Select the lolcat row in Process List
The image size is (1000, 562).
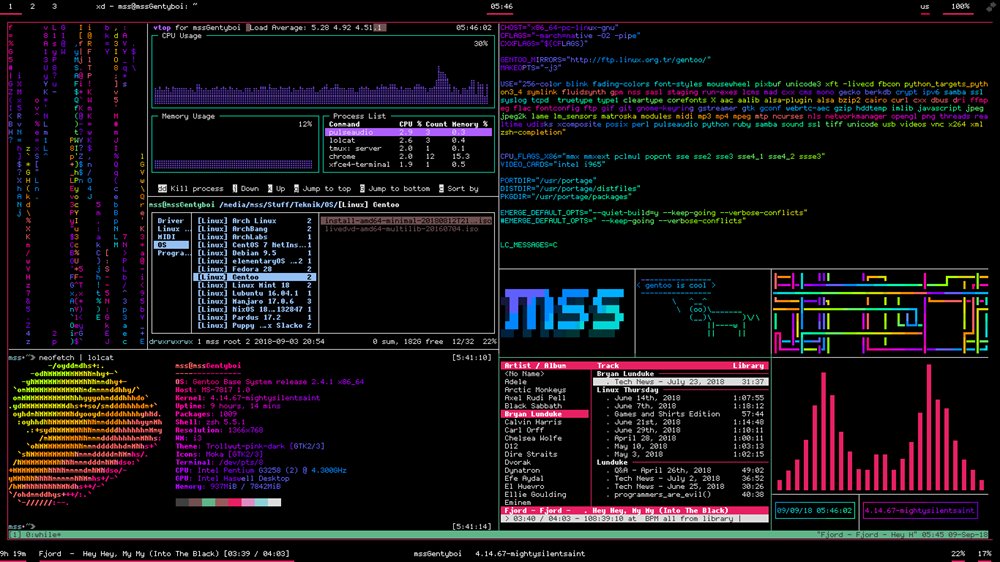(408, 140)
